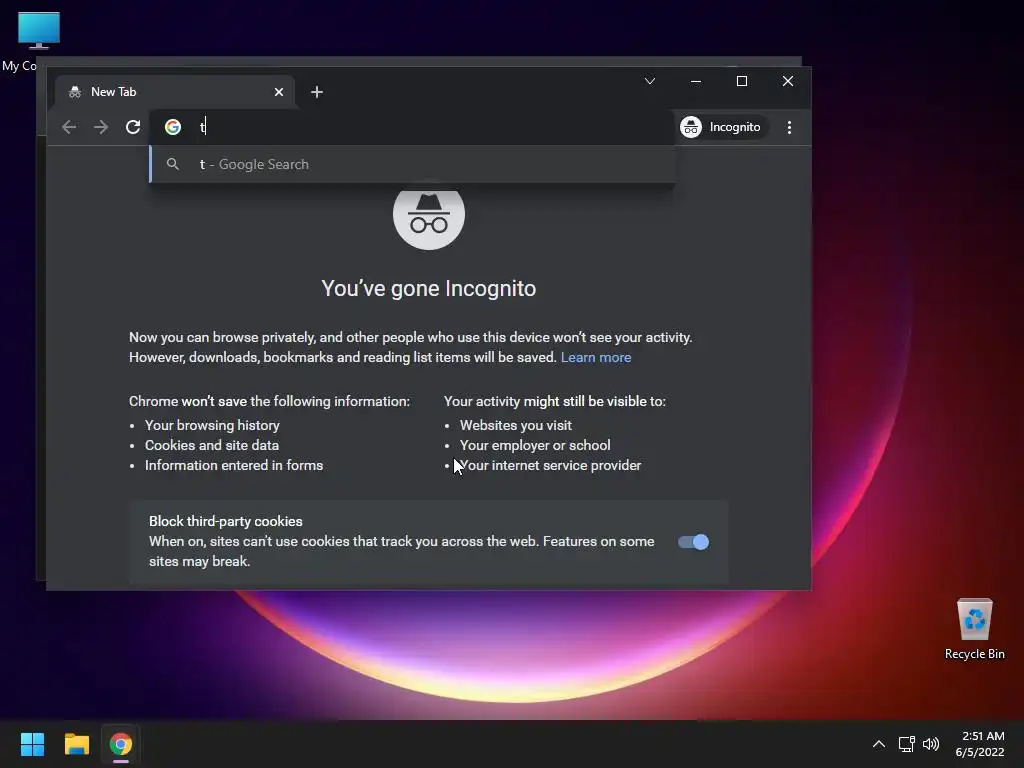Screen dimensions: 1024x768
Task: Show hidden system tray icons
Action: pos(879,744)
